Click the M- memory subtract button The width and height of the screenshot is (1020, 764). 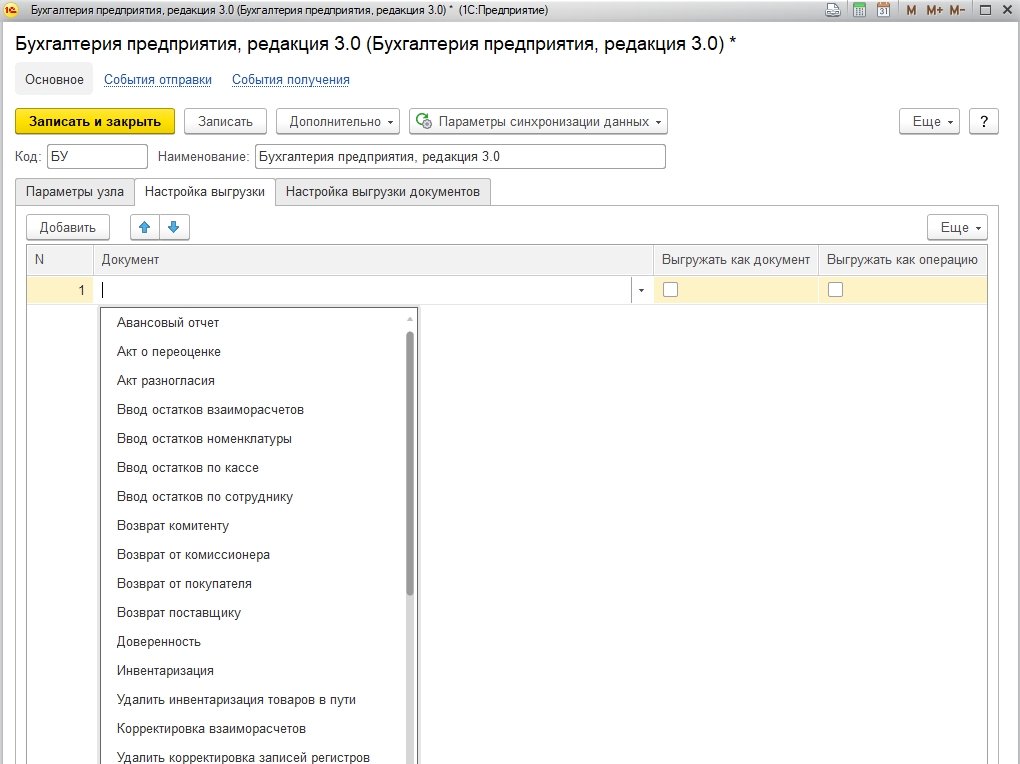point(957,10)
